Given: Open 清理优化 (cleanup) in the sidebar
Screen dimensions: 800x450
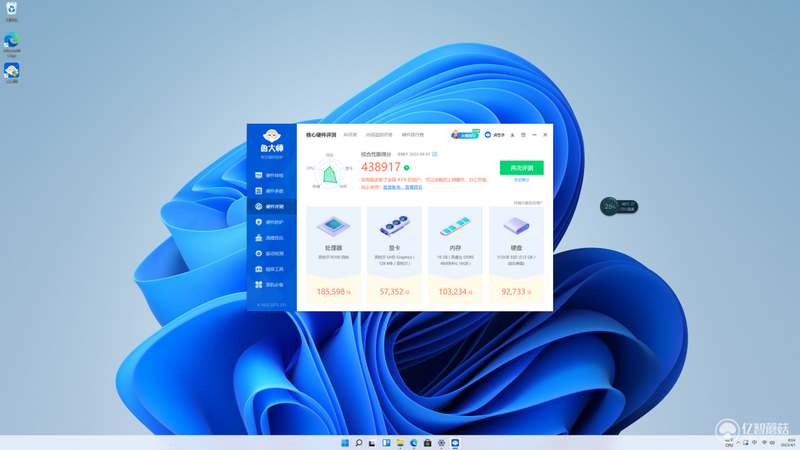Looking at the screenshot, I should (271, 238).
